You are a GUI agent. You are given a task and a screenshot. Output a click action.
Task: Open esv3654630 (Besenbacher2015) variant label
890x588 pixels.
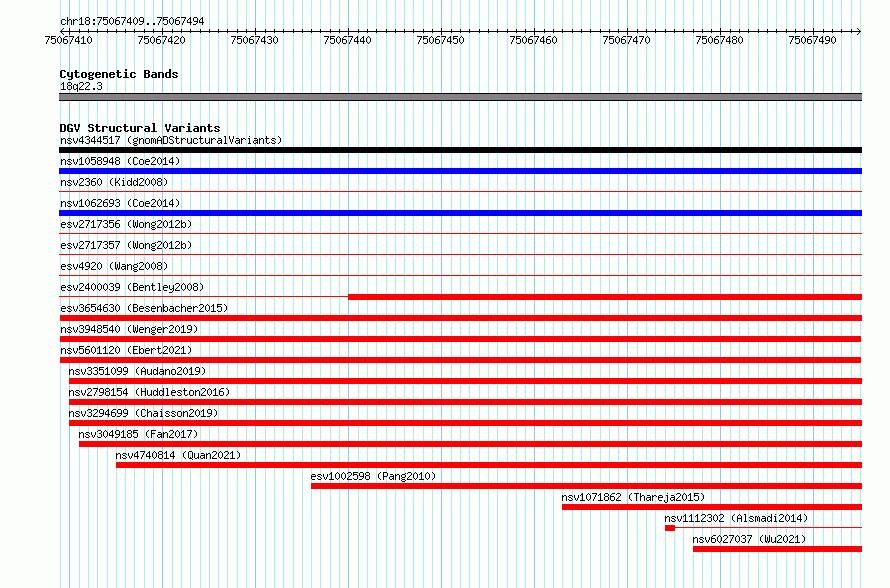click(x=144, y=308)
